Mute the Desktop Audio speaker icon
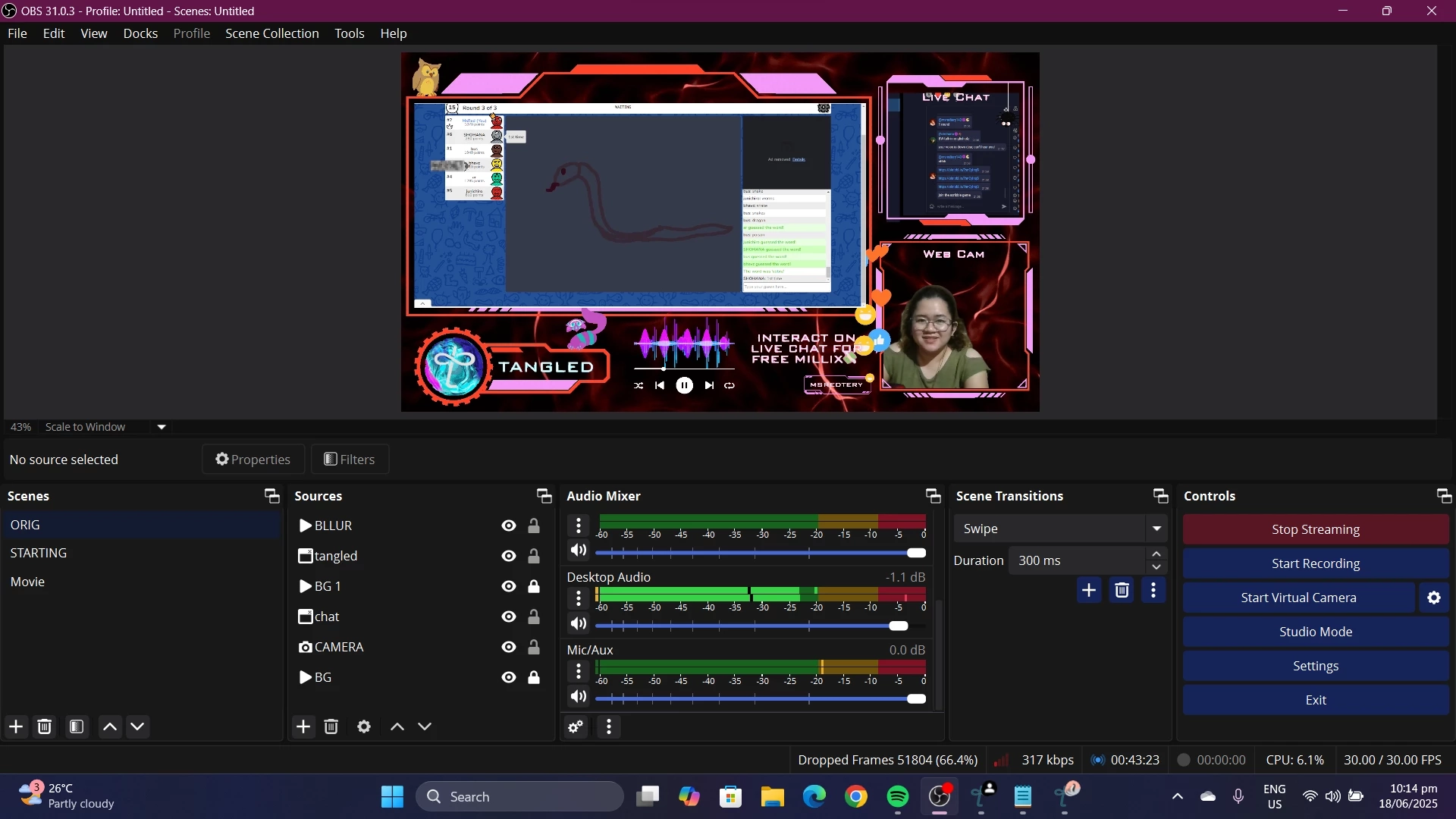Viewport: 1456px width, 819px height. click(579, 623)
